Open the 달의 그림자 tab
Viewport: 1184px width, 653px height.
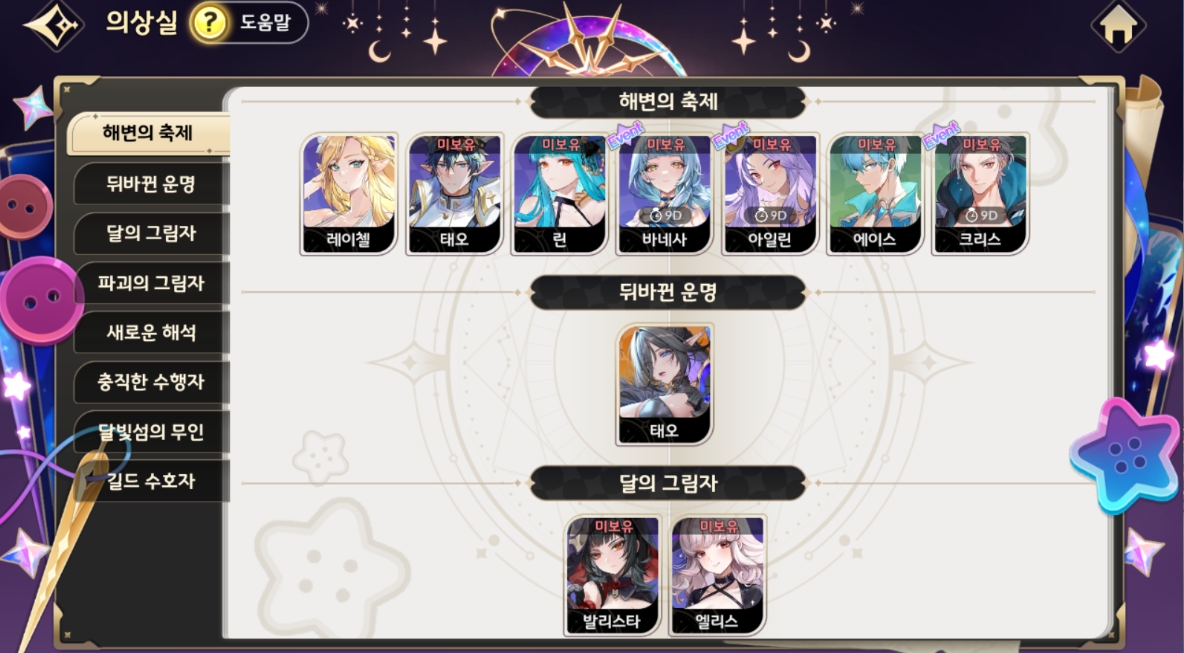coord(151,233)
